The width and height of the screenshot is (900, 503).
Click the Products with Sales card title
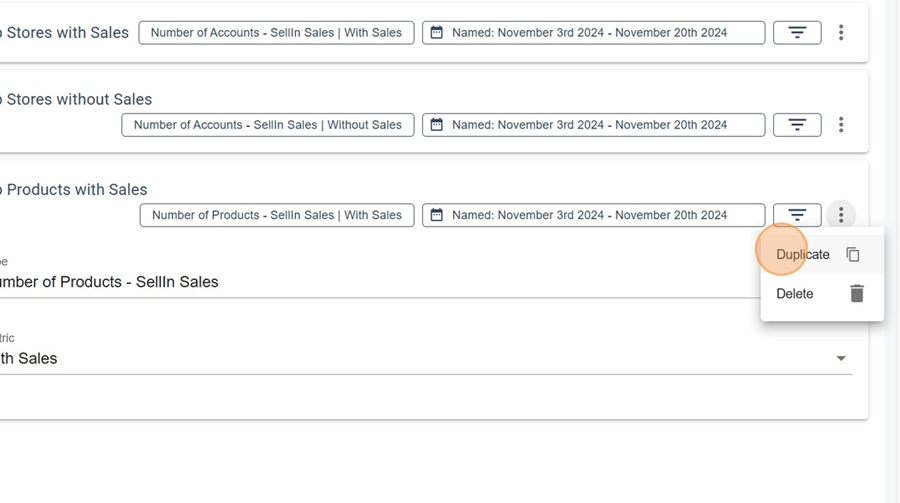click(76, 189)
